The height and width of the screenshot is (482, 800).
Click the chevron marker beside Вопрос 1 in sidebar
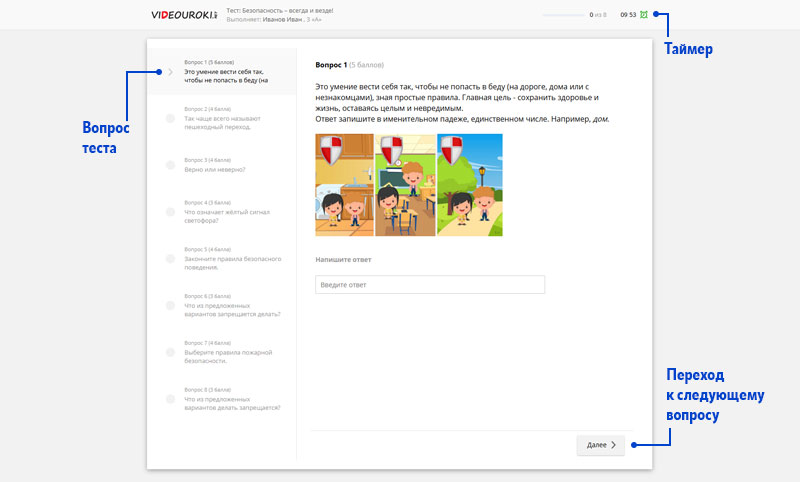(x=170, y=72)
